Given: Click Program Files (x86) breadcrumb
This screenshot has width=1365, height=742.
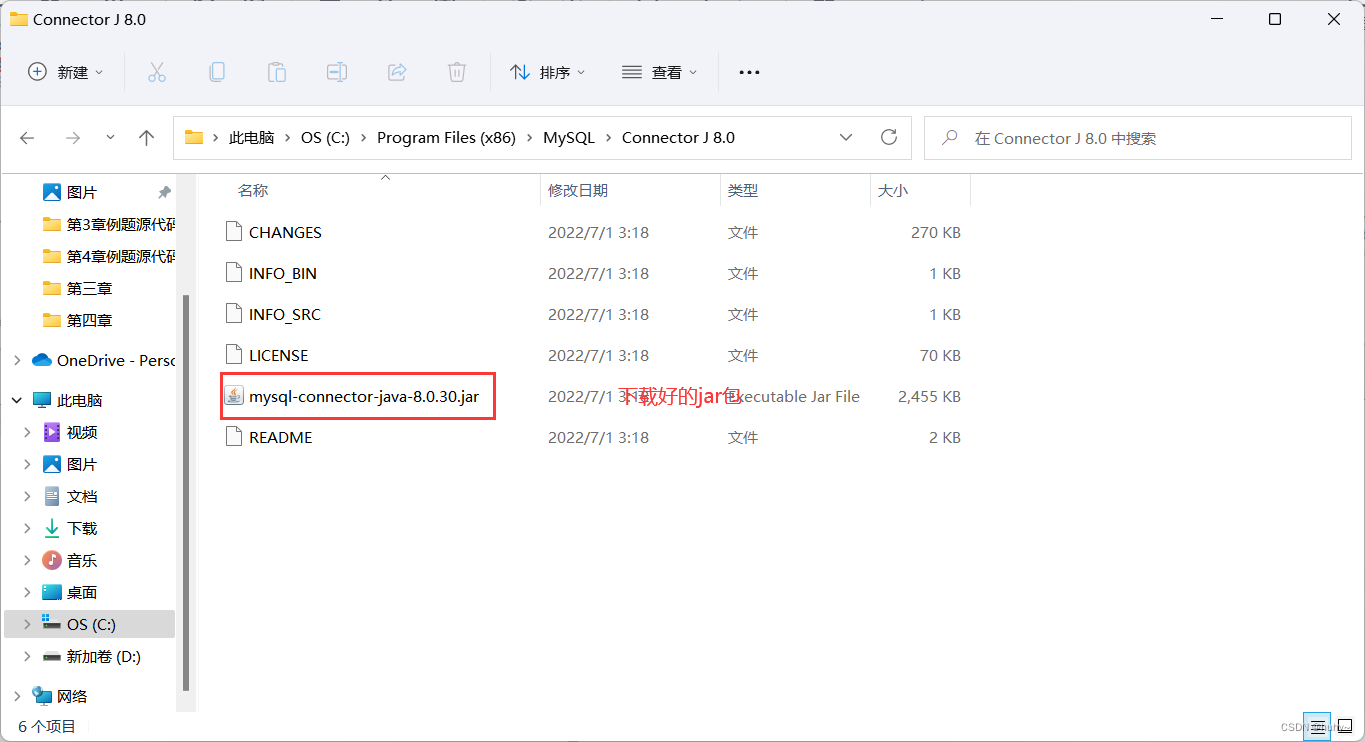Looking at the screenshot, I should point(446,138).
